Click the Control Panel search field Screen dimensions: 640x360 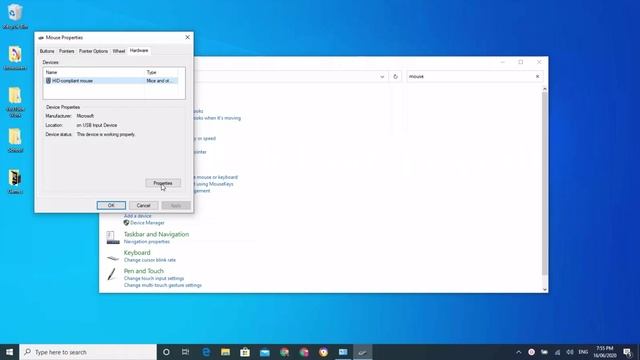coord(469,76)
